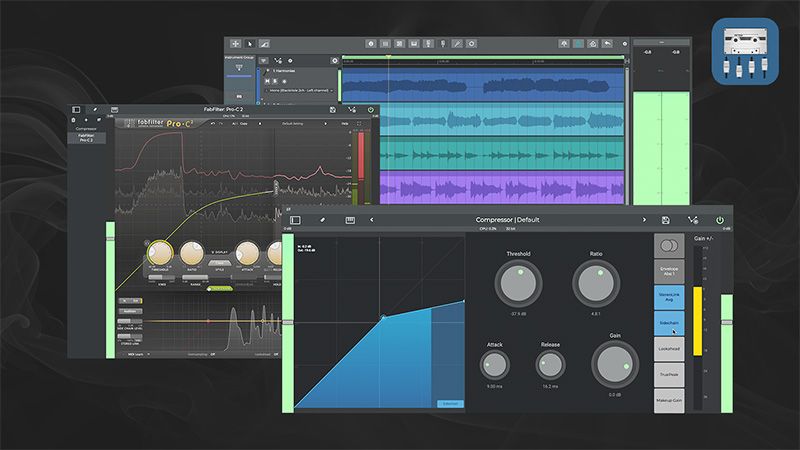Solo the Harmonies track
This screenshot has height=450, width=800.
point(276,81)
